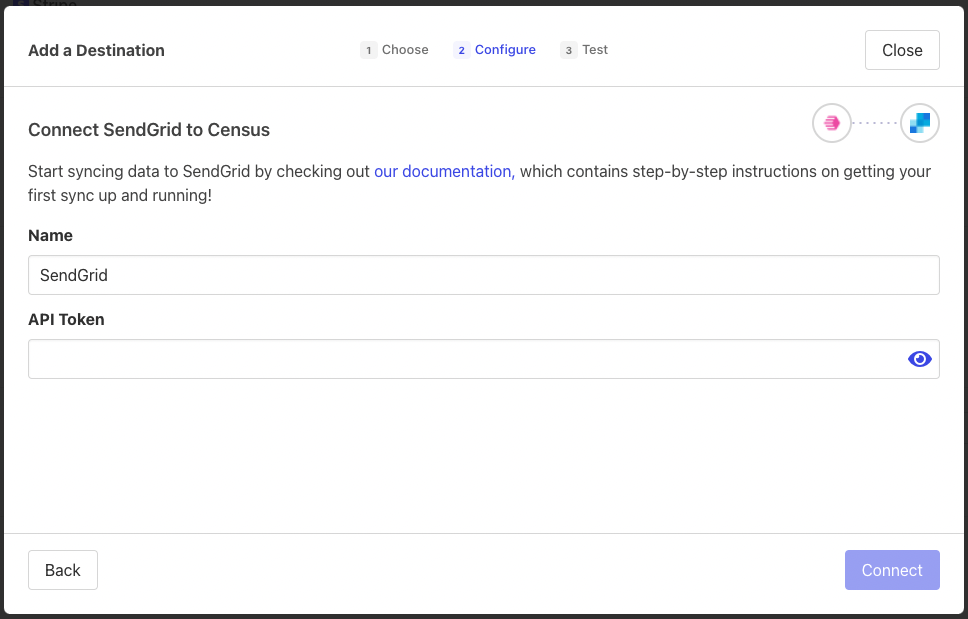Viewport: 968px width, 619px height.
Task: Click the "Add a Destination" dialog title
Action: tap(96, 50)
